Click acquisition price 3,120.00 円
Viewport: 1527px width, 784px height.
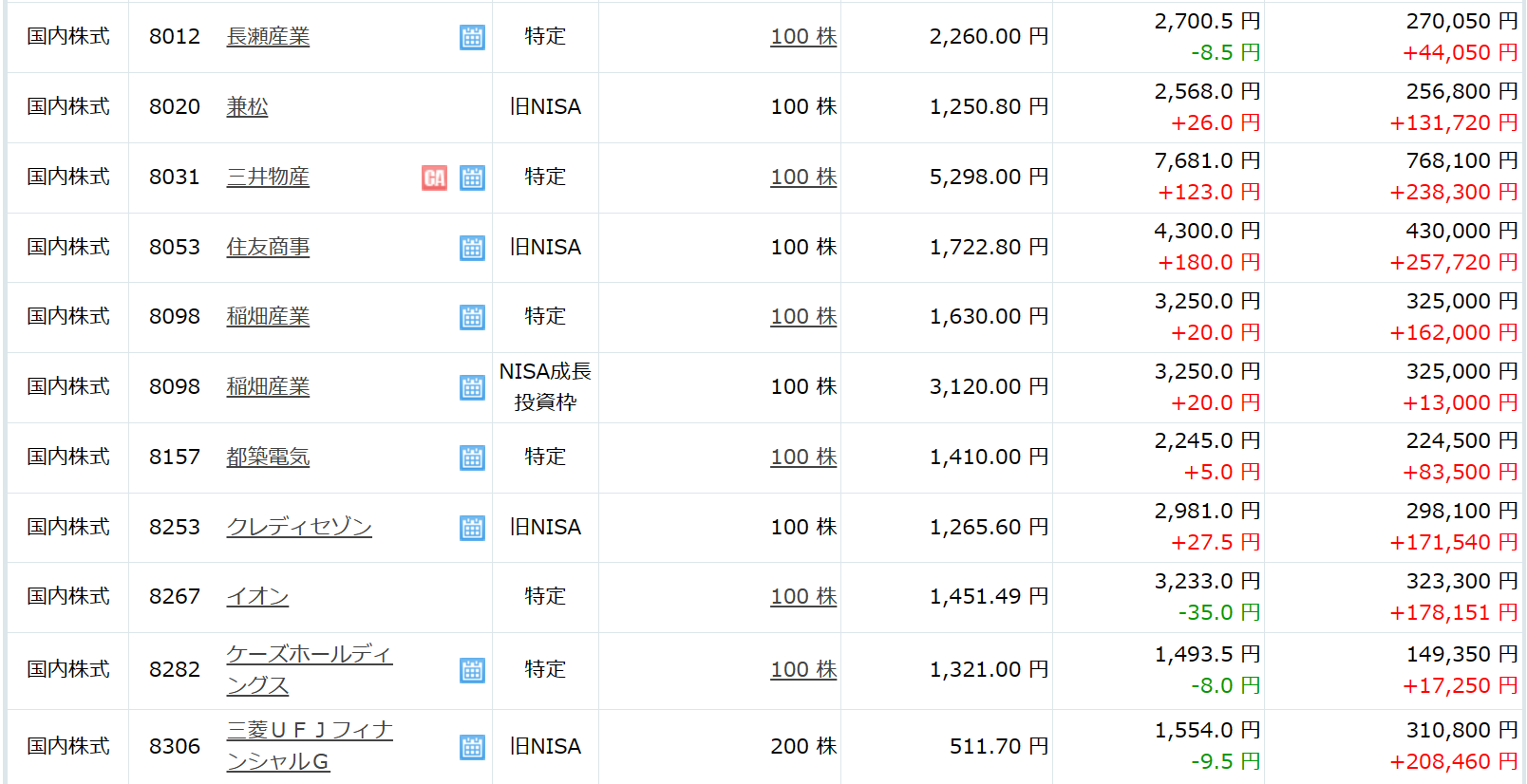pos(989,386)
